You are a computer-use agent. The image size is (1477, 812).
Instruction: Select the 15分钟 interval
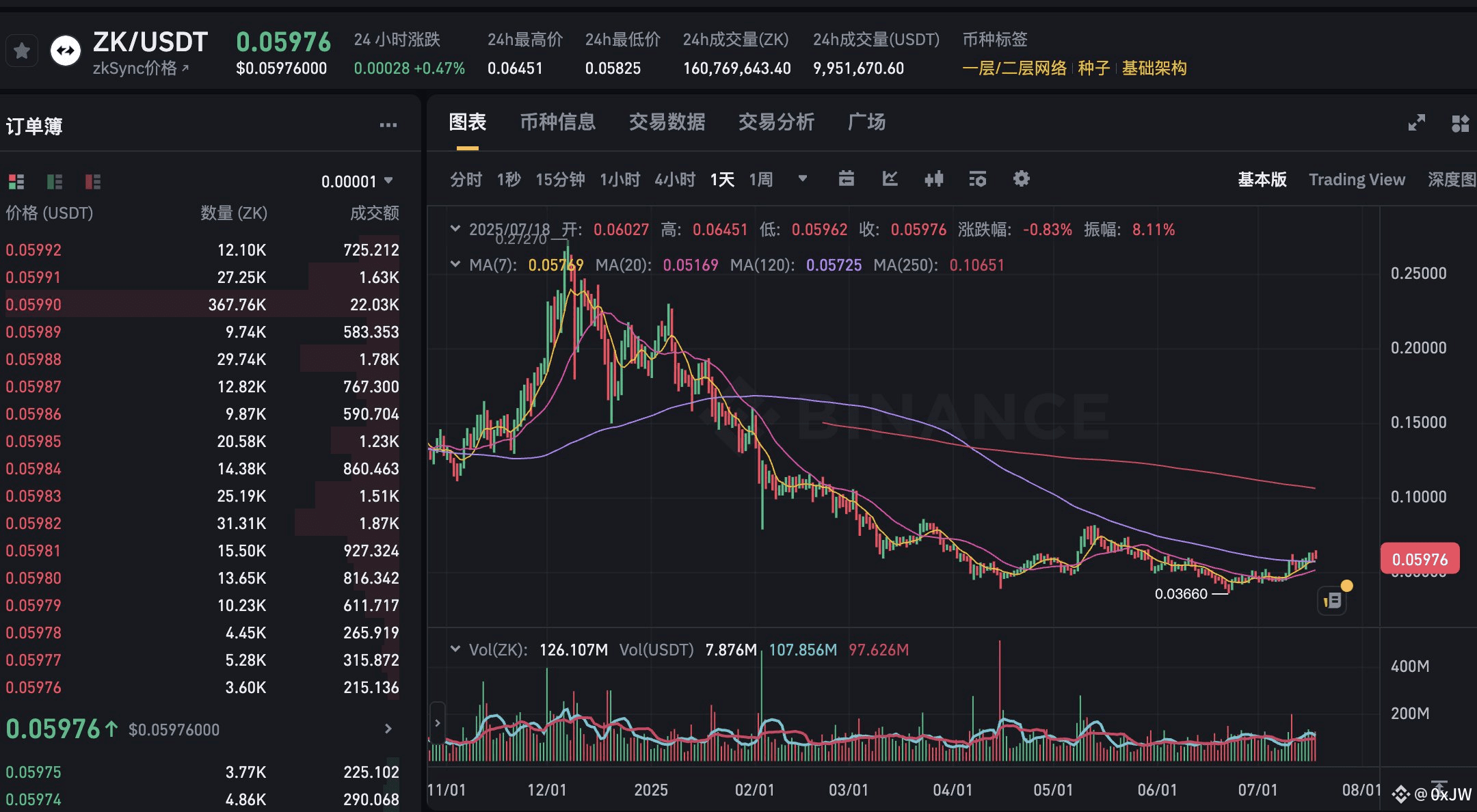(560, 180)
